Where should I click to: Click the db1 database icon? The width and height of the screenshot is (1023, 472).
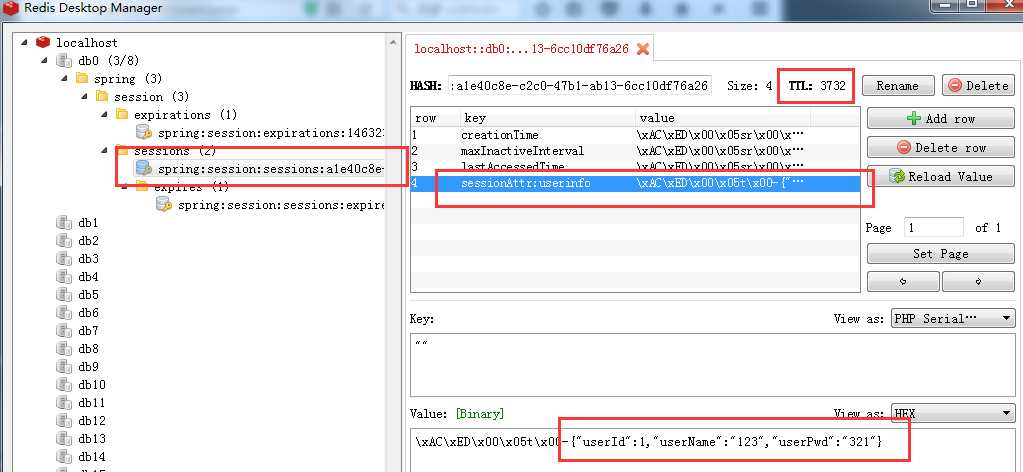point(64,223)
